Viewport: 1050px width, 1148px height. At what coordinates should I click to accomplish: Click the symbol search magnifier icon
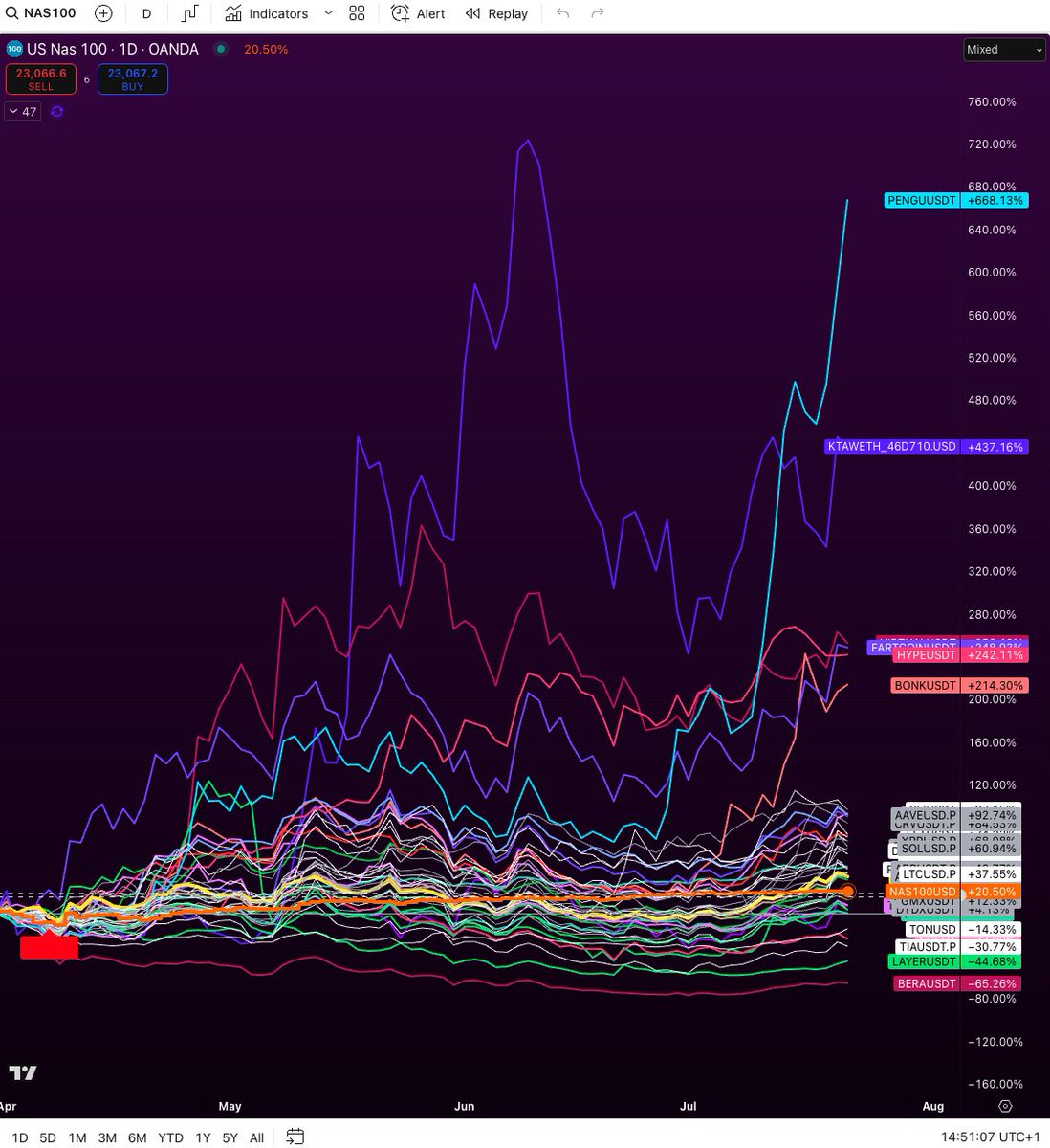[x=11, y=13]
